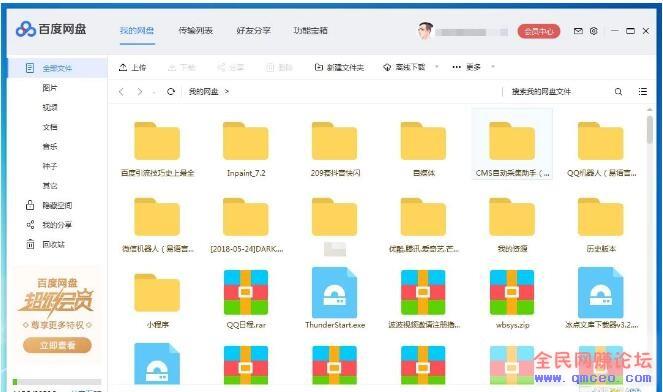Viewport: 663px width, 392px height.
Task: Click the vertical scrollbar thumb
Action: 649,129
